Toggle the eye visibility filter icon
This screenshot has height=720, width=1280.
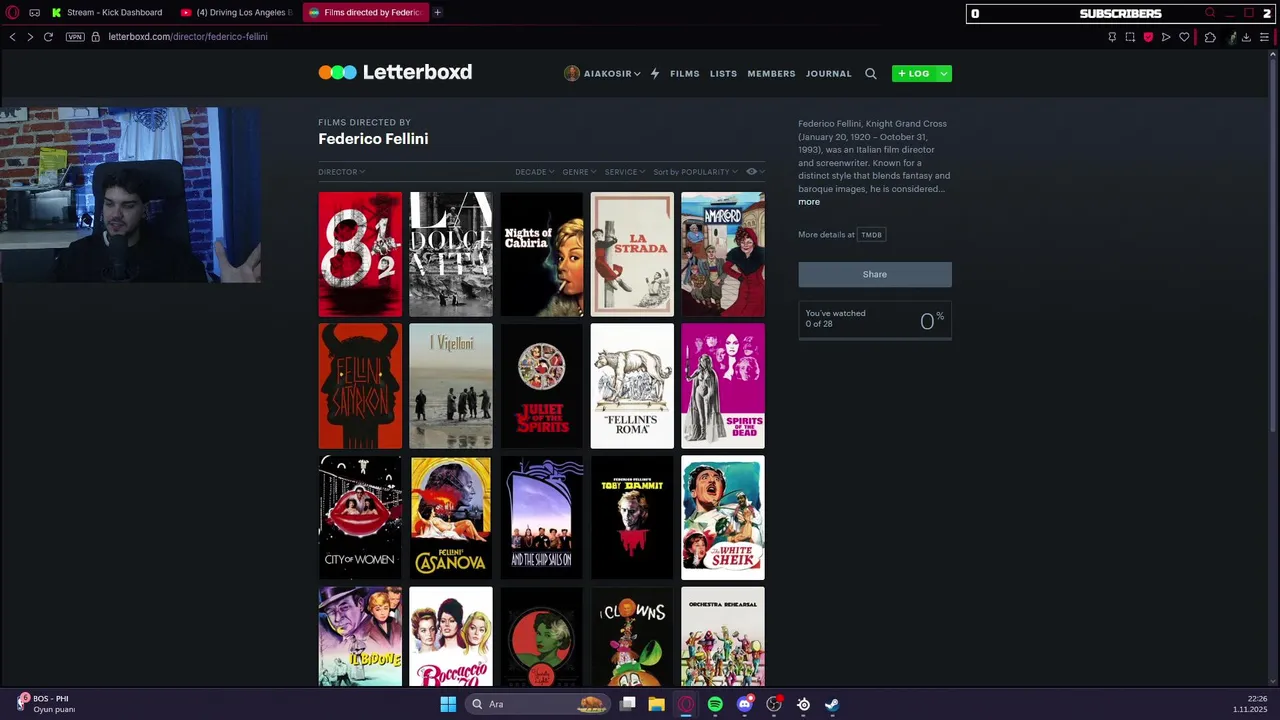coord(754,172)
